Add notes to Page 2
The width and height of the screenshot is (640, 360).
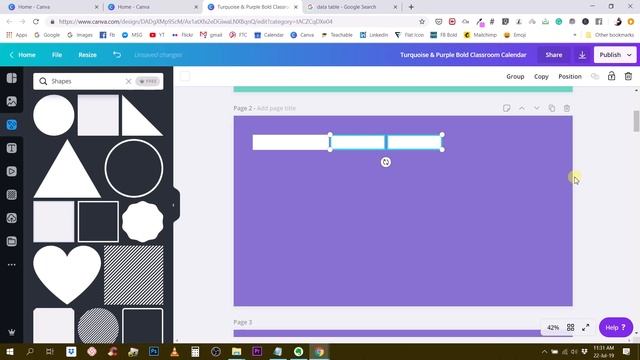tap(507, 108)
